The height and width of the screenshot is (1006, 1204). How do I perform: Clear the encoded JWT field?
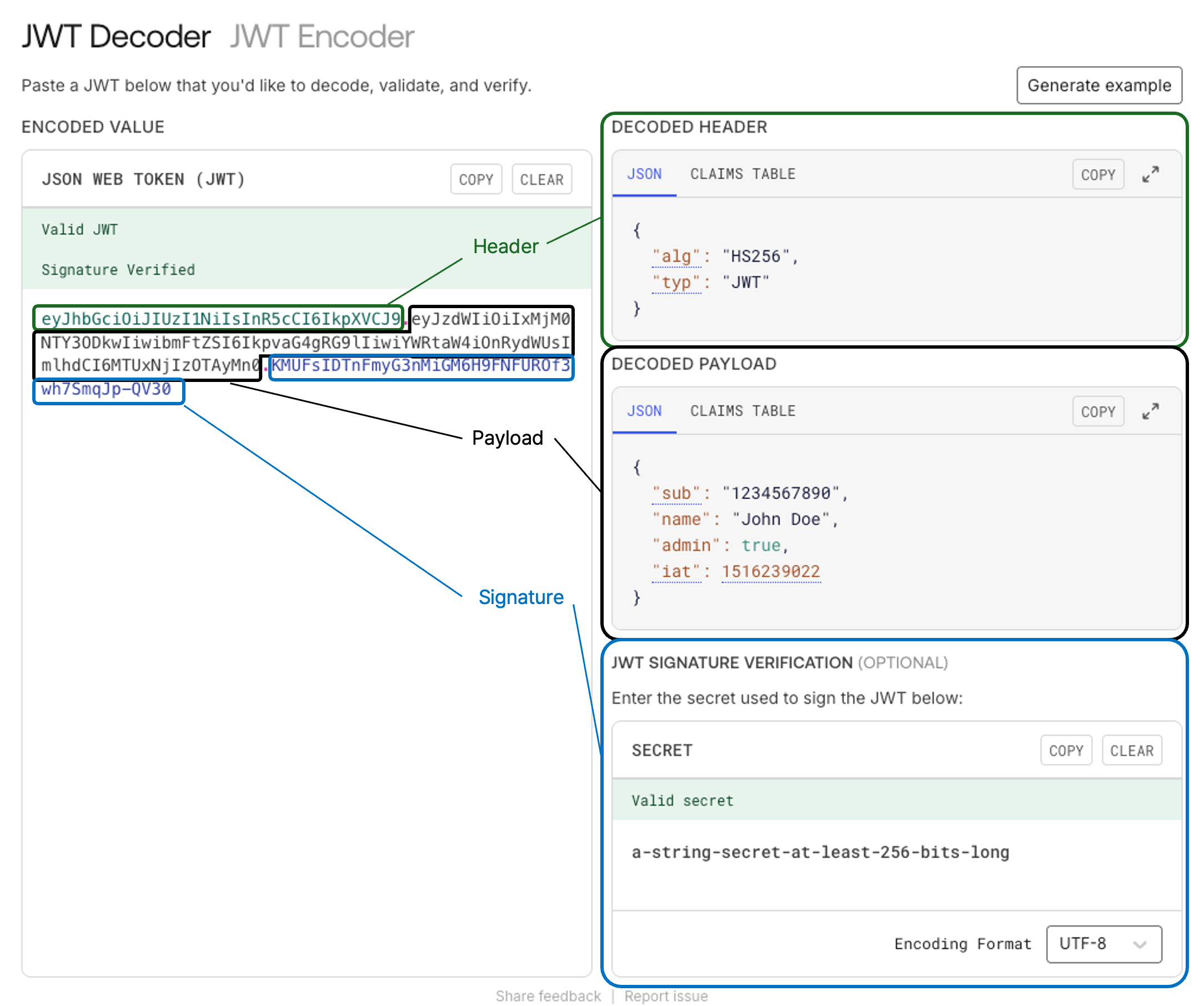[x=541, y=179]
